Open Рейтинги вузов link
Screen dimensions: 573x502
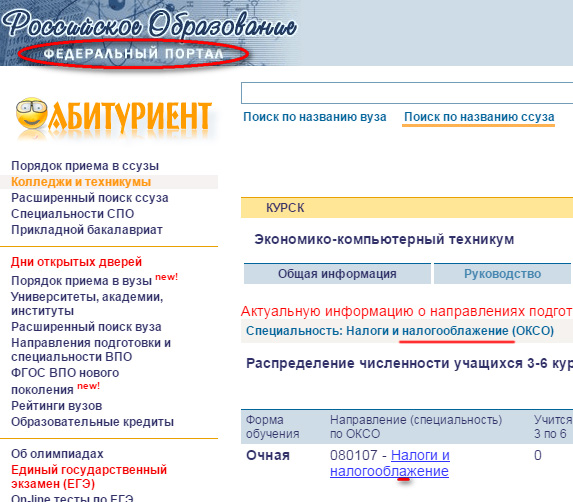pyautogui.click(x=57, y=406)
